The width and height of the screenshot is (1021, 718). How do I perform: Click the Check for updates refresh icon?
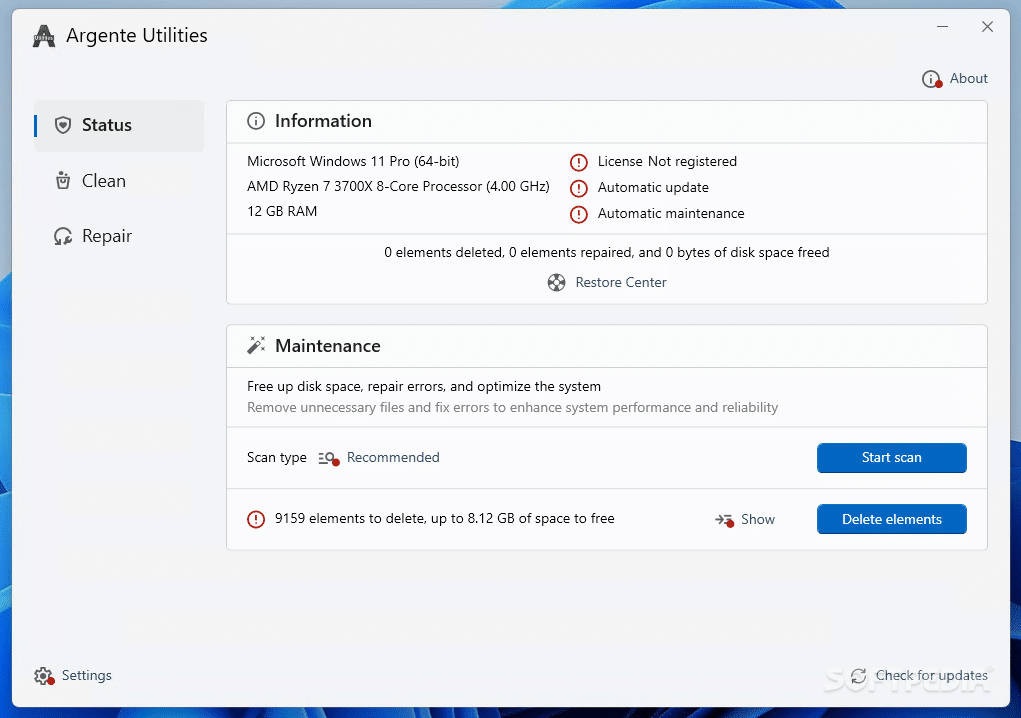click(x=858, y=675)
